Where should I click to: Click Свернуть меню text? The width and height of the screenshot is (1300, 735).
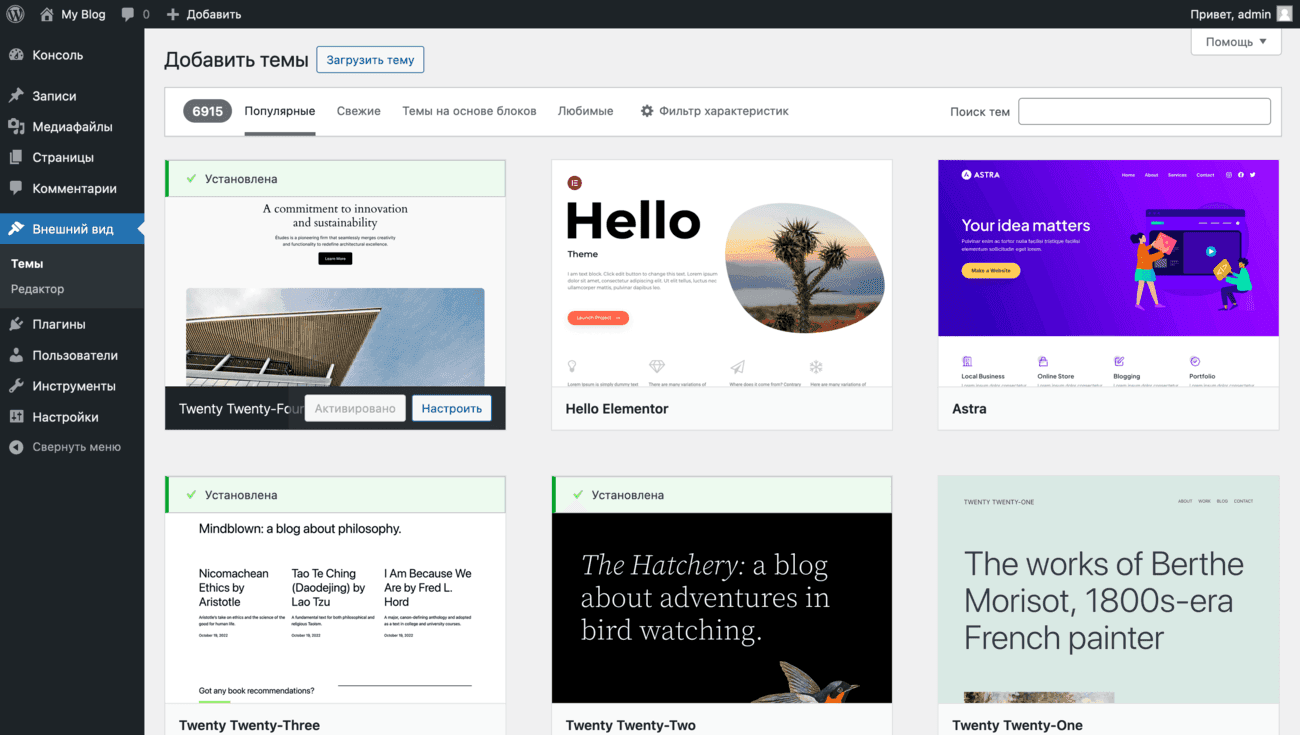76,447
